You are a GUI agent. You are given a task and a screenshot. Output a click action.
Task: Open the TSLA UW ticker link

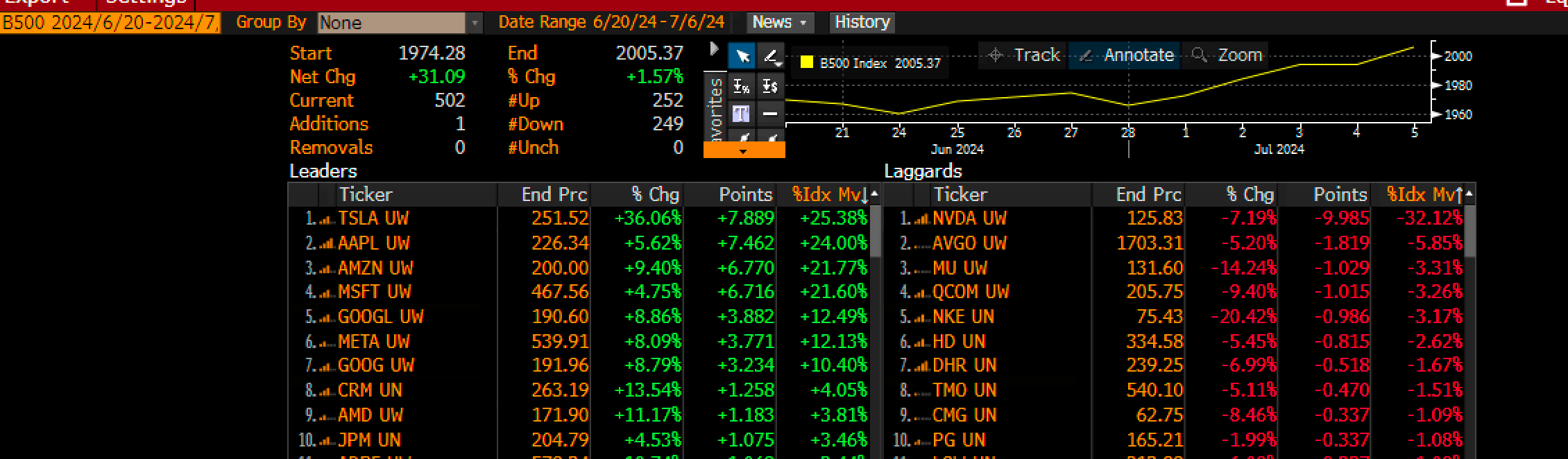373,218
